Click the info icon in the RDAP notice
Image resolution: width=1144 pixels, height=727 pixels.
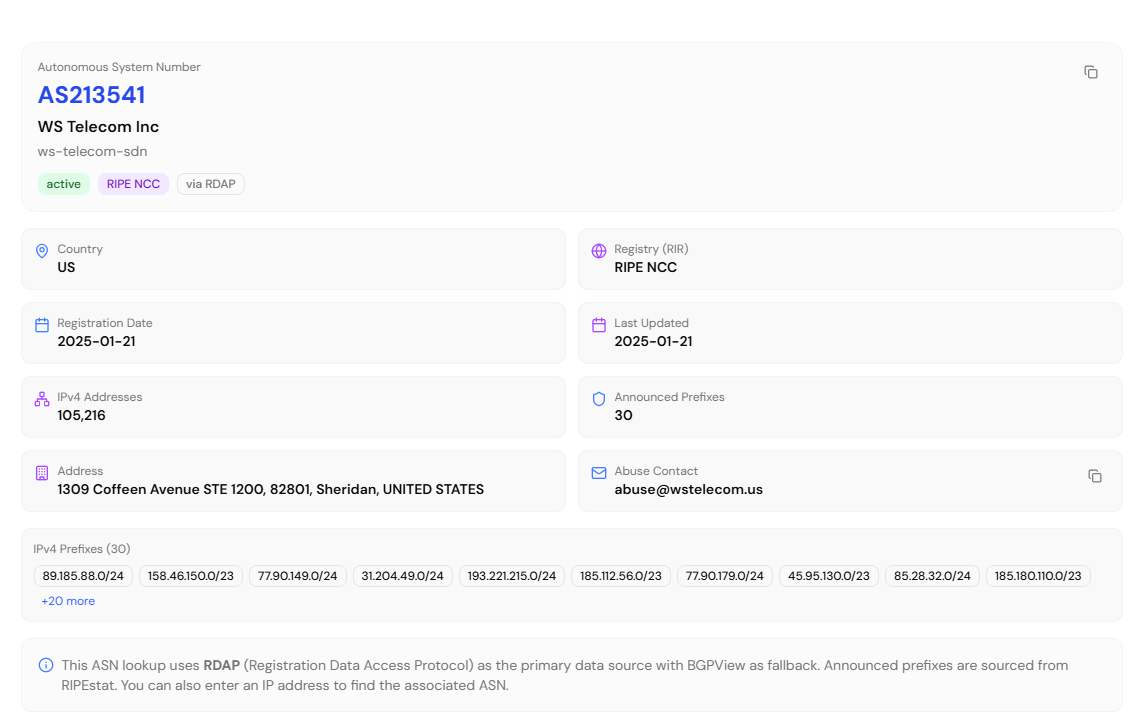[46, 665]
